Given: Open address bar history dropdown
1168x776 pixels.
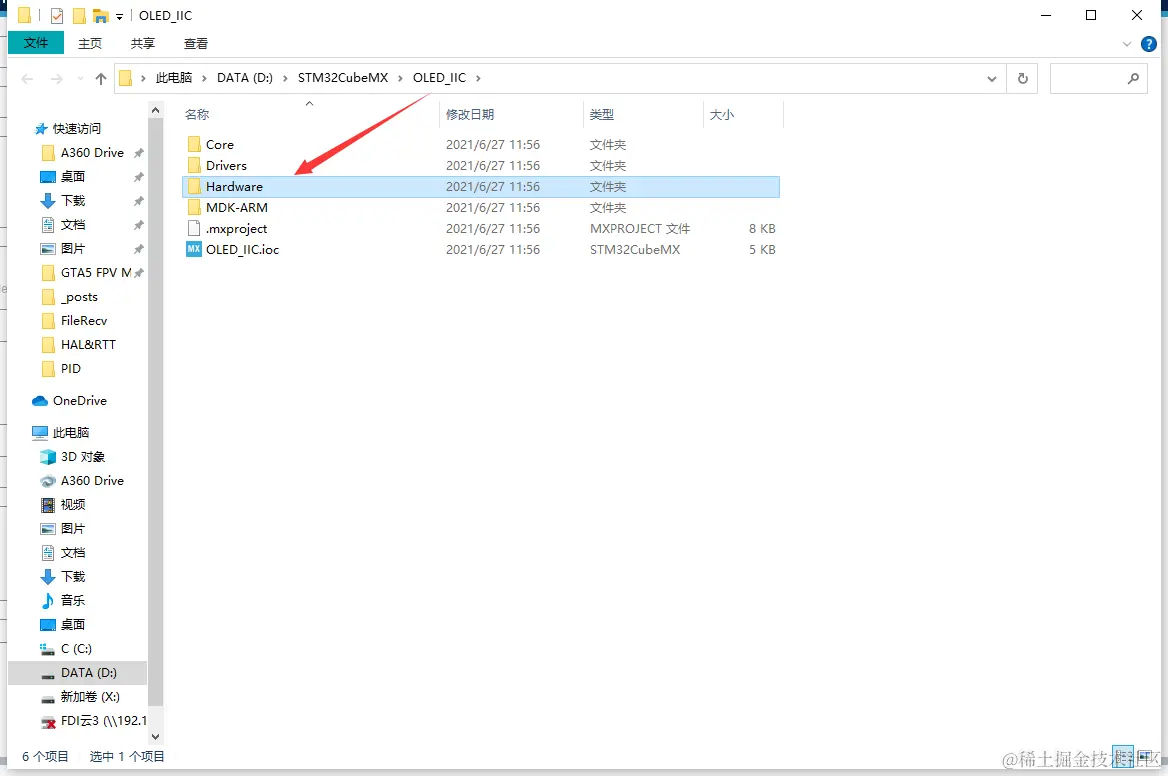Looking at the screenshot, I should coord(991,78).
